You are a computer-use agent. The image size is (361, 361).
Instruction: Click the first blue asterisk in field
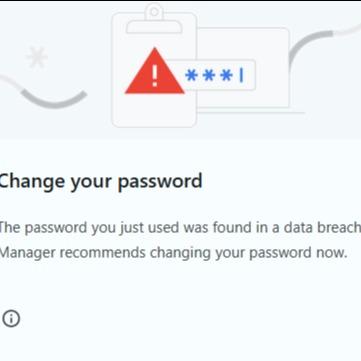pyautogui.click(x=191, y=76)
